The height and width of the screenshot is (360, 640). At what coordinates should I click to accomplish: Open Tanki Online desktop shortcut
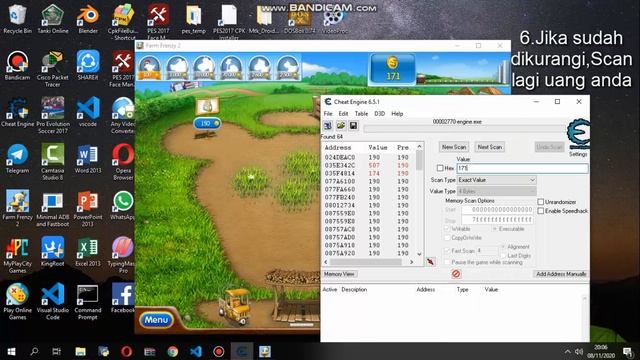tap(53, 18)
